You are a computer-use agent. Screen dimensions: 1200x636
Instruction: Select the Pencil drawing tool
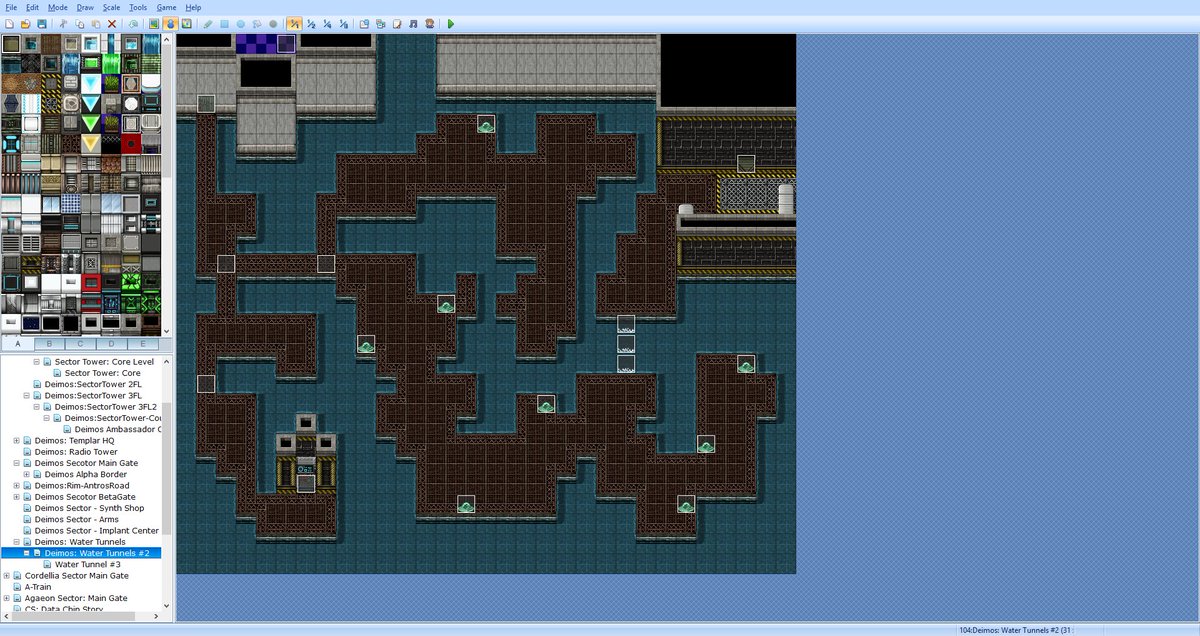(208, 23)
